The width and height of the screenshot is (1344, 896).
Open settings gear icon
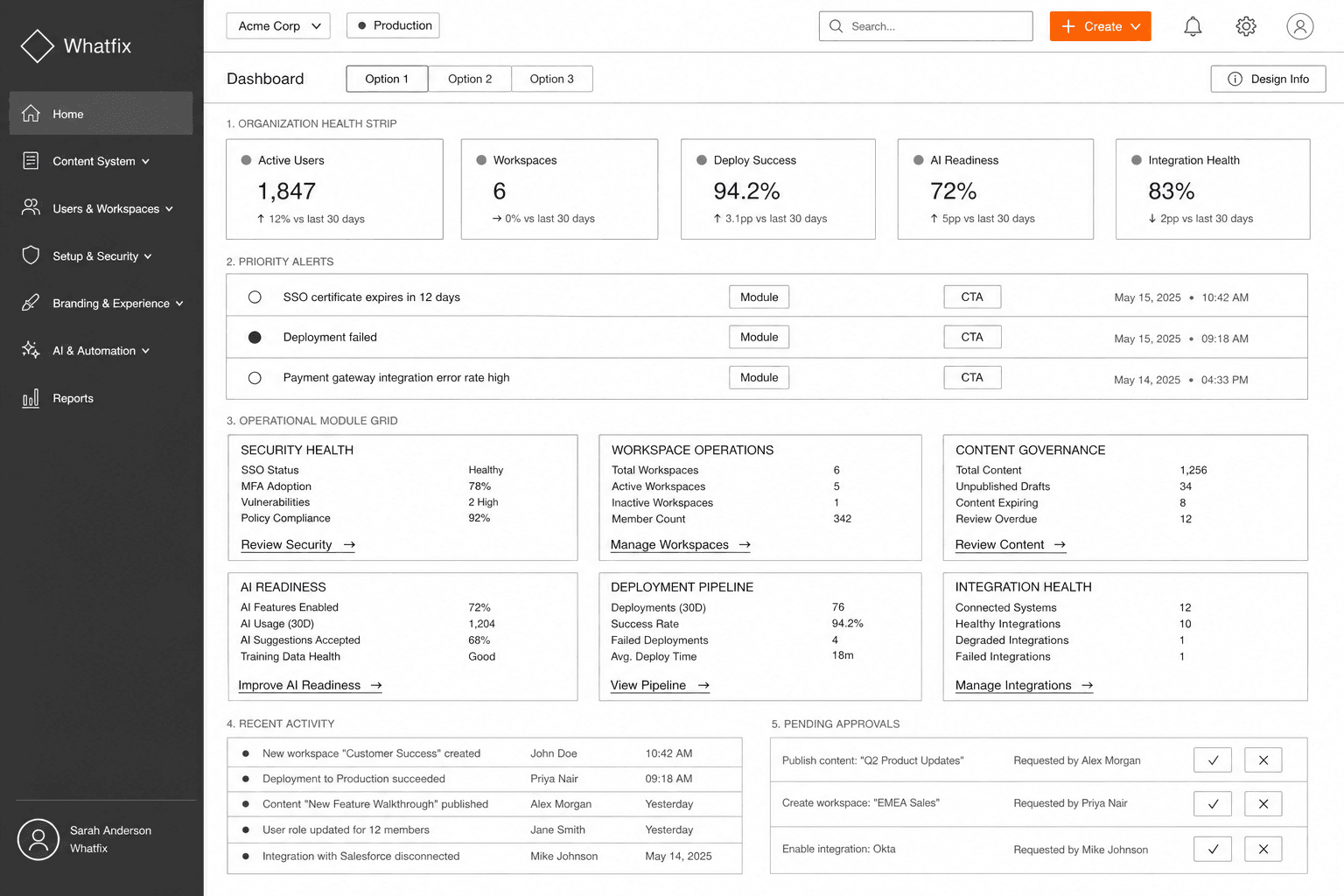click(x=1246, y=26)
